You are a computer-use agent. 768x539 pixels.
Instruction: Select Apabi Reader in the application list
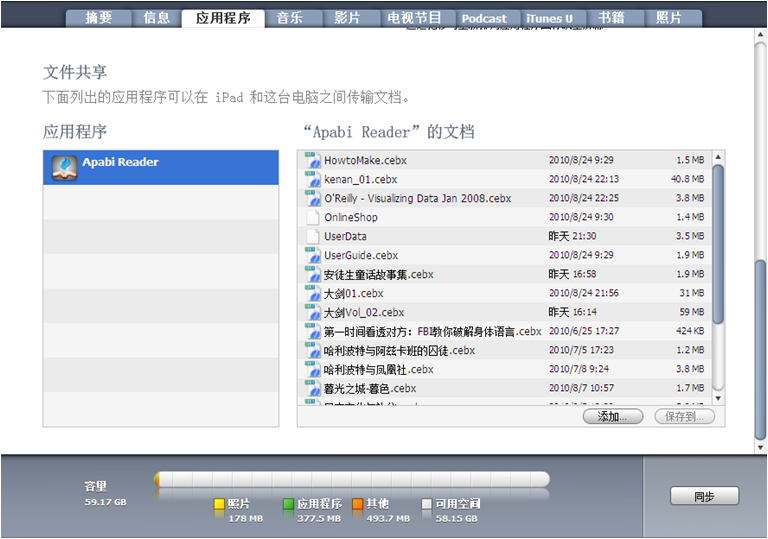161,168
